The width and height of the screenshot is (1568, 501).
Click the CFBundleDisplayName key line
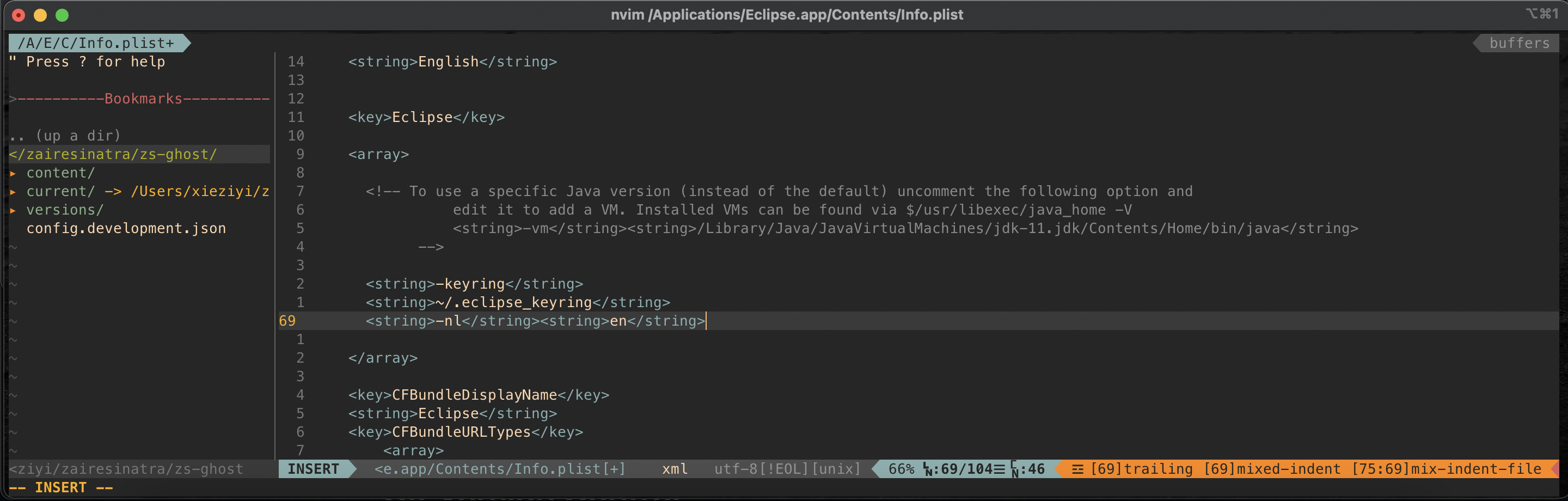click(x=479, y=395)
